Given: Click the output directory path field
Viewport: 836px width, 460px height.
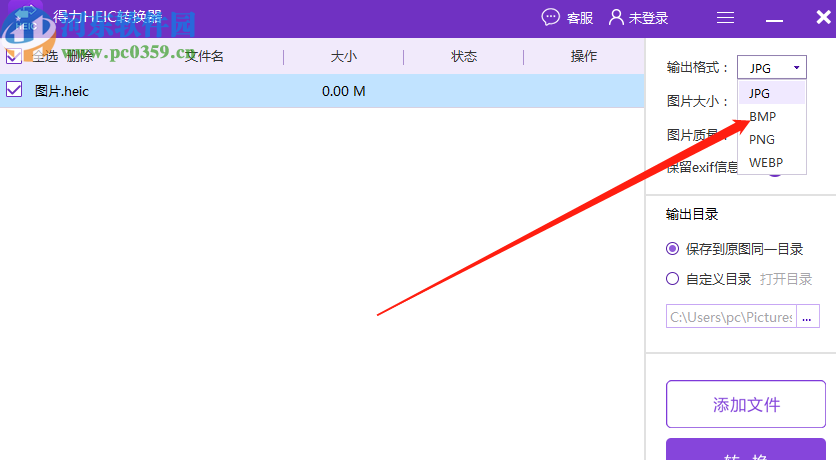Looking at the screenshot, I should click(x=731, y=317).
